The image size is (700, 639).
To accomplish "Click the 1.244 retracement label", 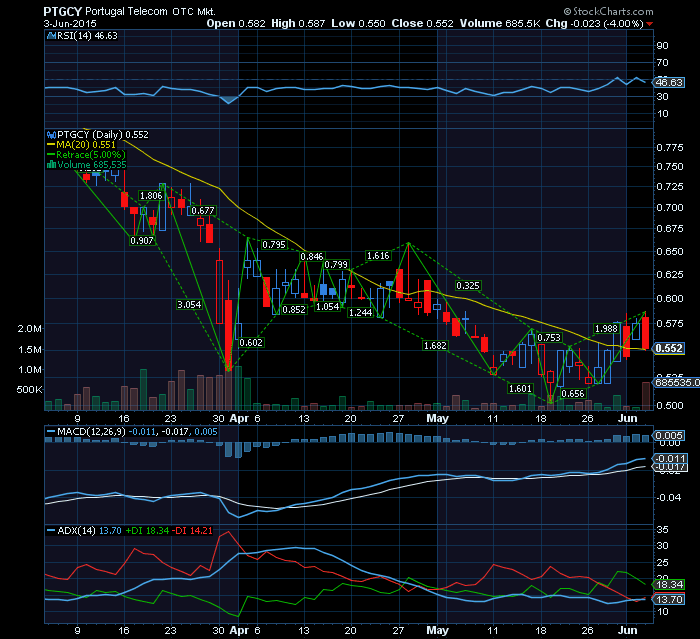I will pyautogui.click(x=361, y=313).
